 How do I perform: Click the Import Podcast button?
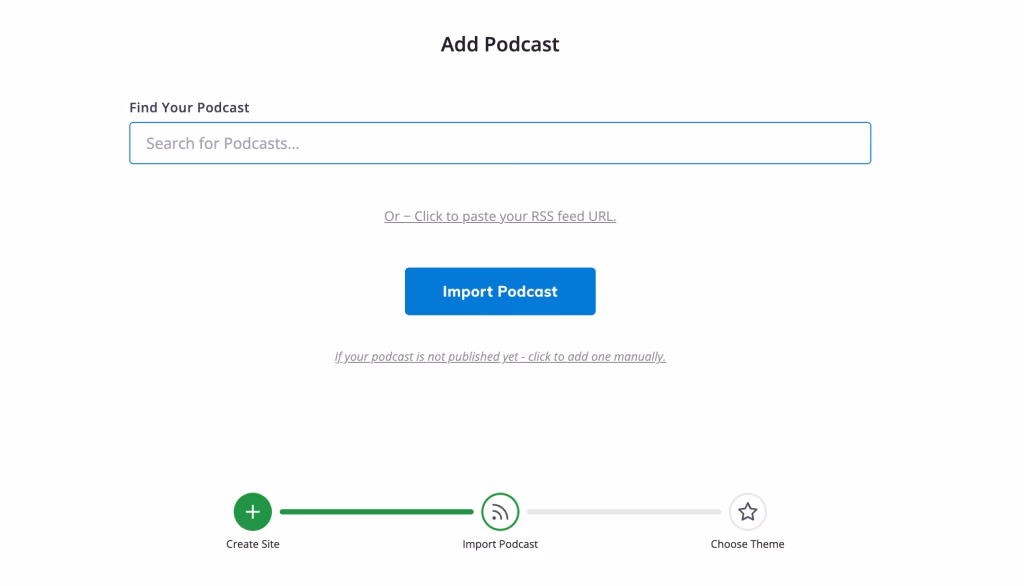tap(500, 291)
